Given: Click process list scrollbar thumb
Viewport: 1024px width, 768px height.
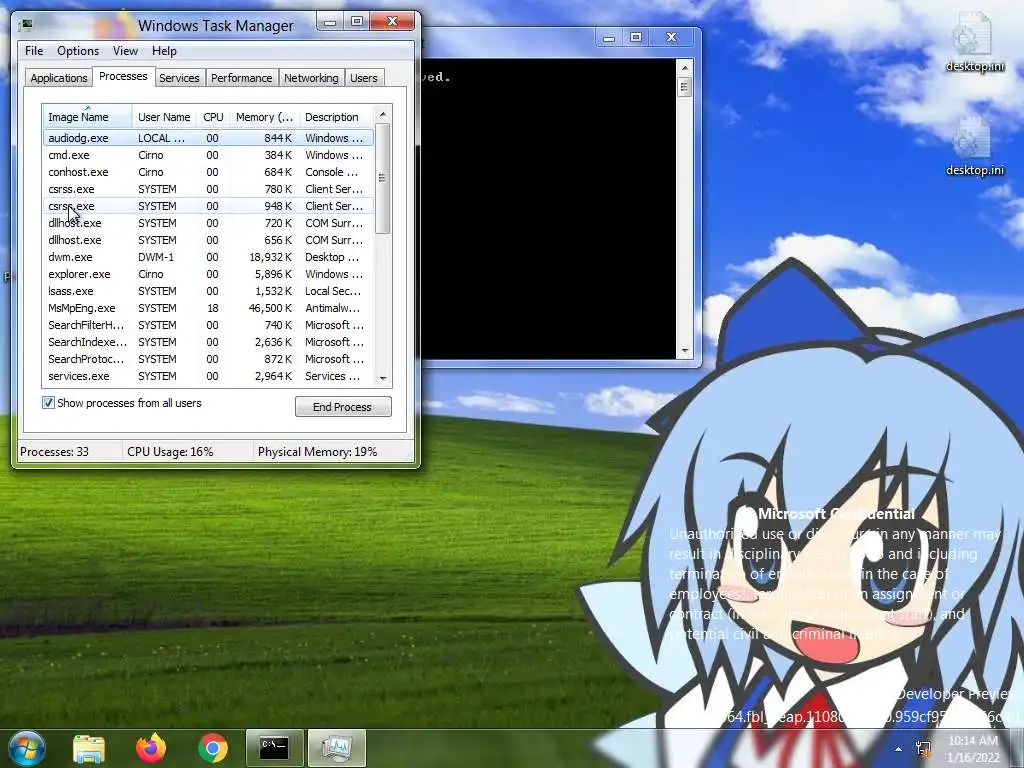Looking at the screenshot, I should pos(383,178).
